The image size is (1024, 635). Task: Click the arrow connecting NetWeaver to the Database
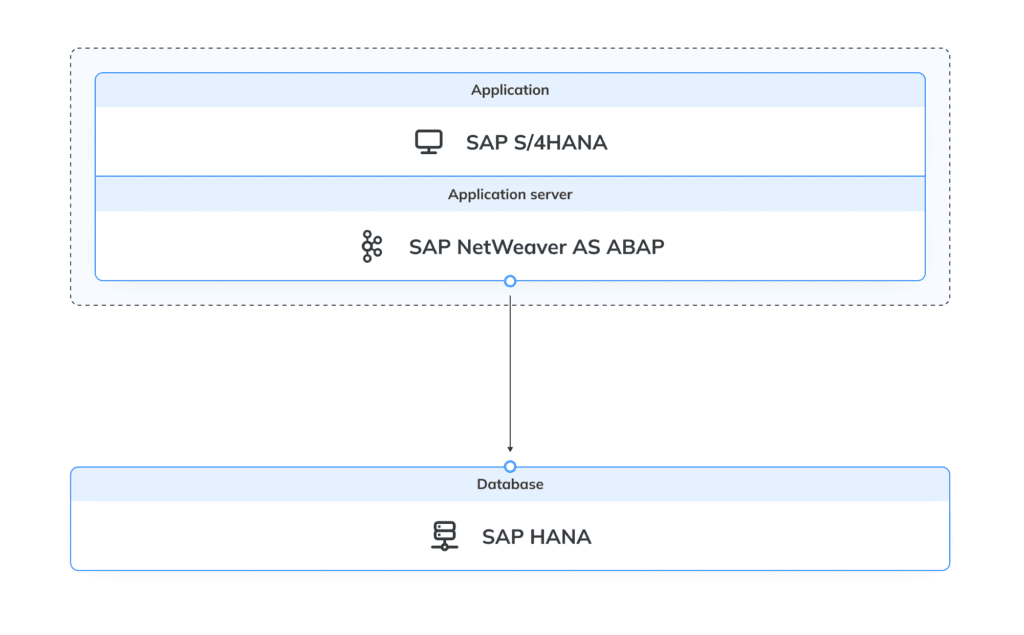click(511, 375)
